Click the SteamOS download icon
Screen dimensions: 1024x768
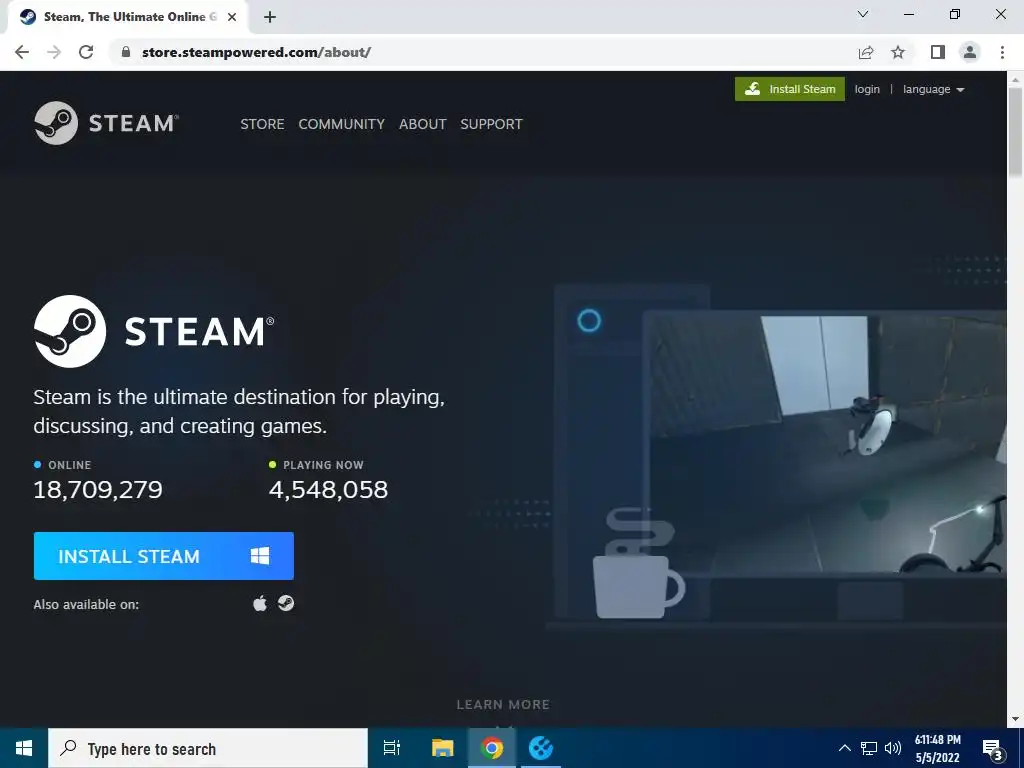[x=286, y=603]
